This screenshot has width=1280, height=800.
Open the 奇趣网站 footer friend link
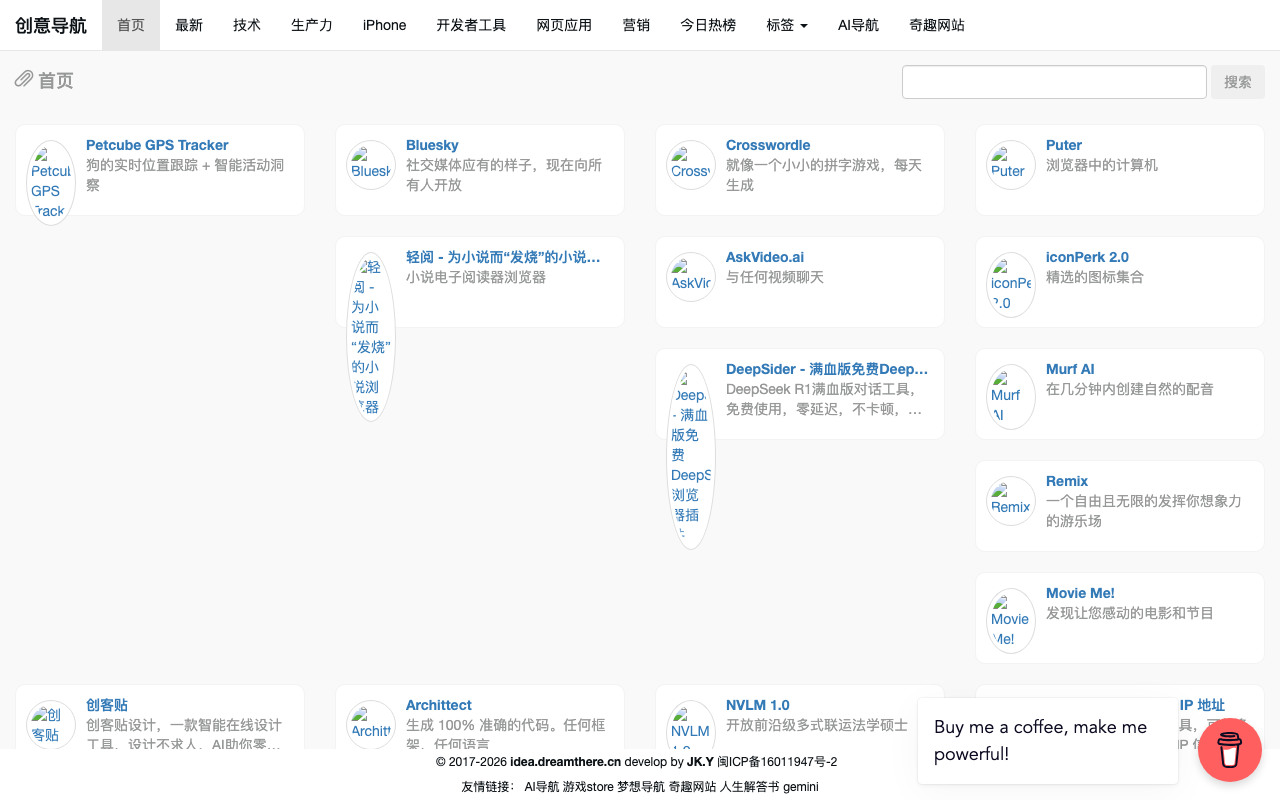click(x=692, y=787)
